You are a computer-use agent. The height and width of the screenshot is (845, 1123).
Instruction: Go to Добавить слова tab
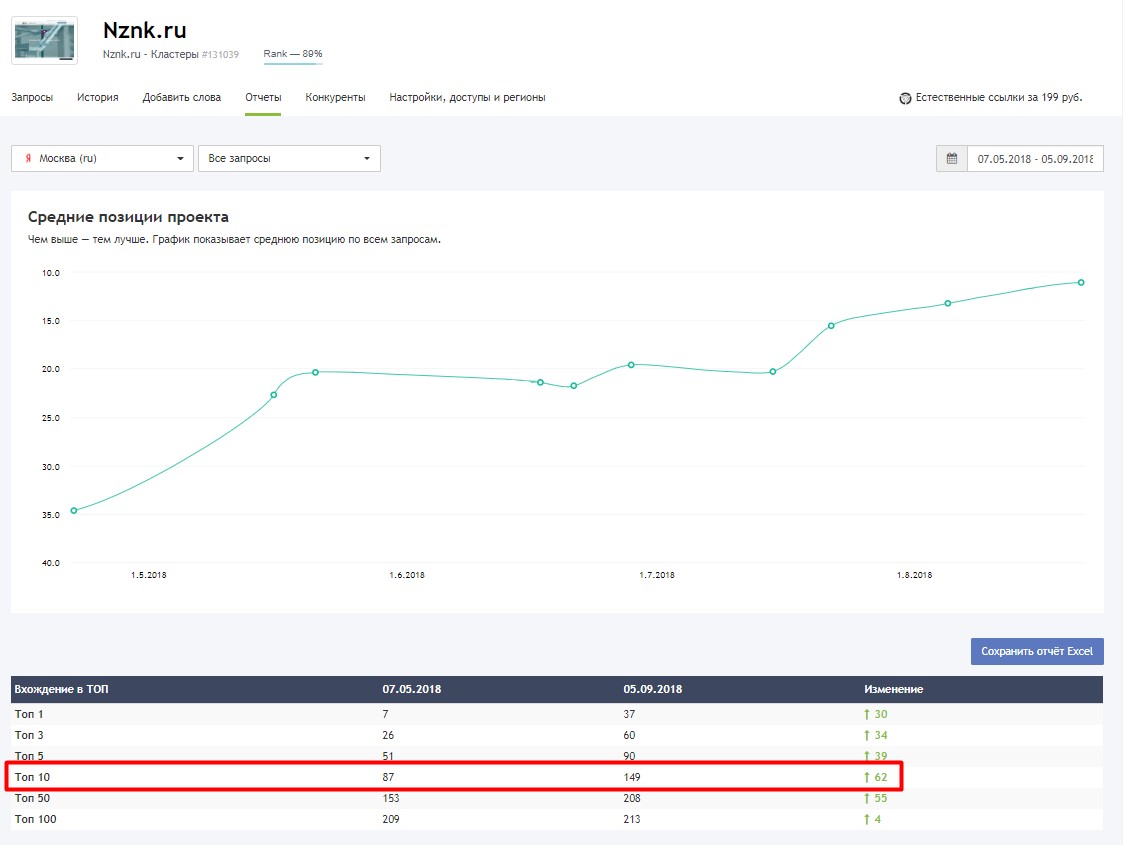pyautogui.click(x=182, y=97)
